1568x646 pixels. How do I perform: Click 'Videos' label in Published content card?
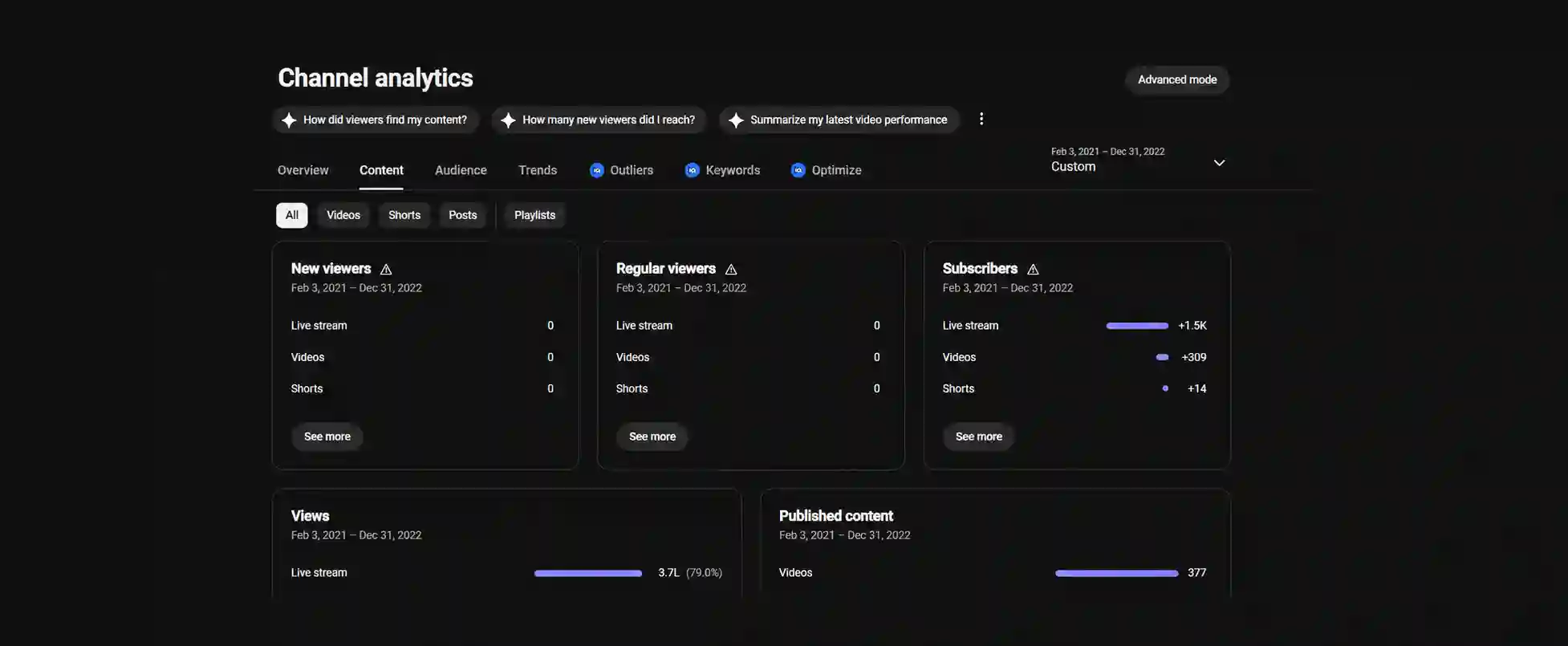point(796,573)
